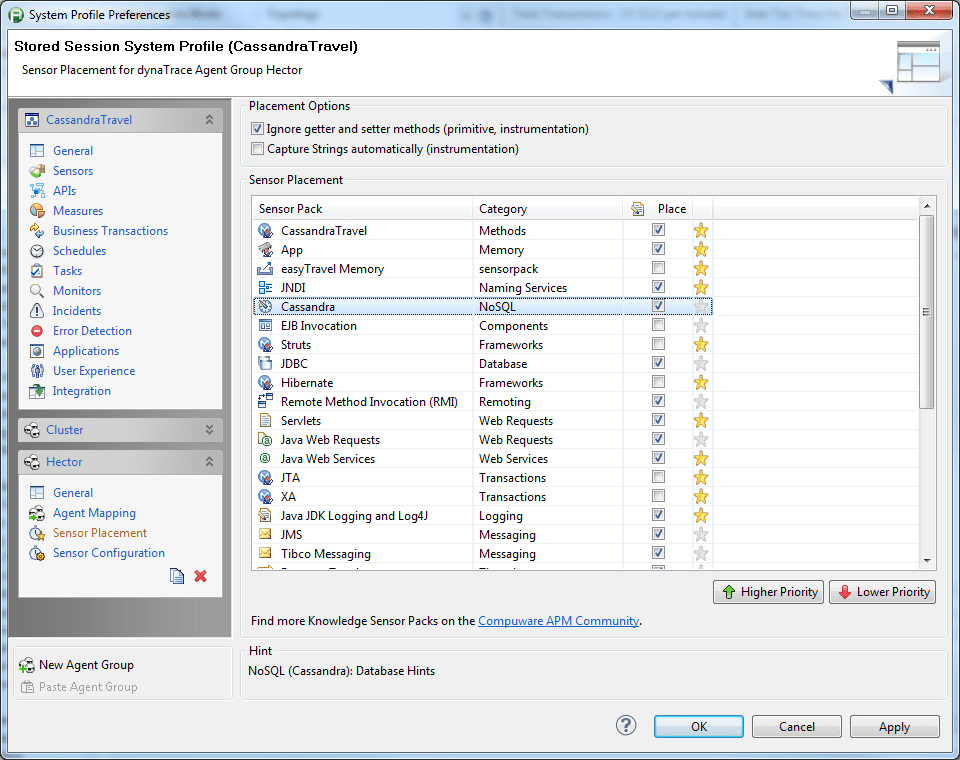Expand the Cluster sidebar section
This screenshot has height=760, width=960.
click(x=209, y=430)
